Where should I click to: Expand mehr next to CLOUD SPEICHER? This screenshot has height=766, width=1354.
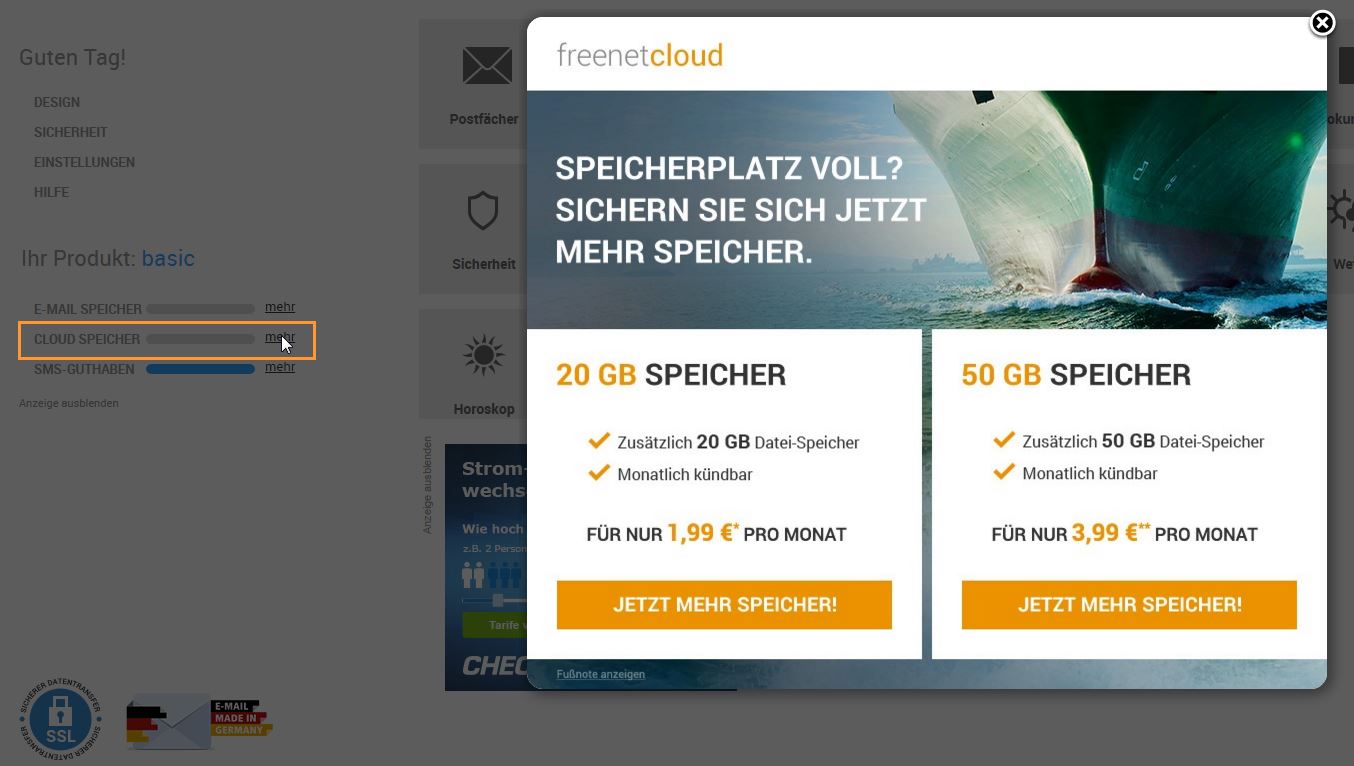click(x=280, y=337)
